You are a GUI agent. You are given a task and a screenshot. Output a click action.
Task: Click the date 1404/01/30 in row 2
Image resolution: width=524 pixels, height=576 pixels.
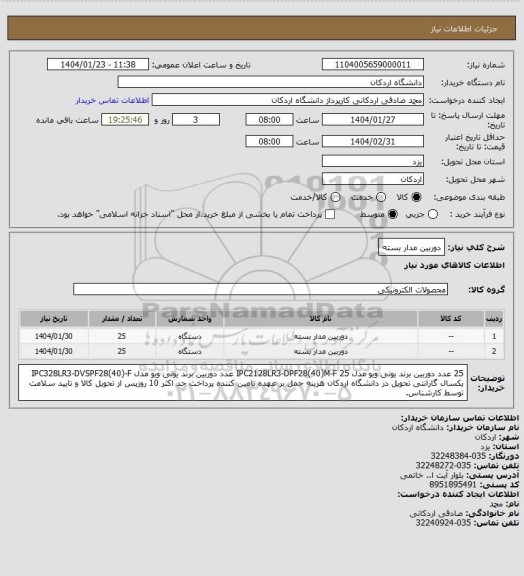[x=54, y=351]
